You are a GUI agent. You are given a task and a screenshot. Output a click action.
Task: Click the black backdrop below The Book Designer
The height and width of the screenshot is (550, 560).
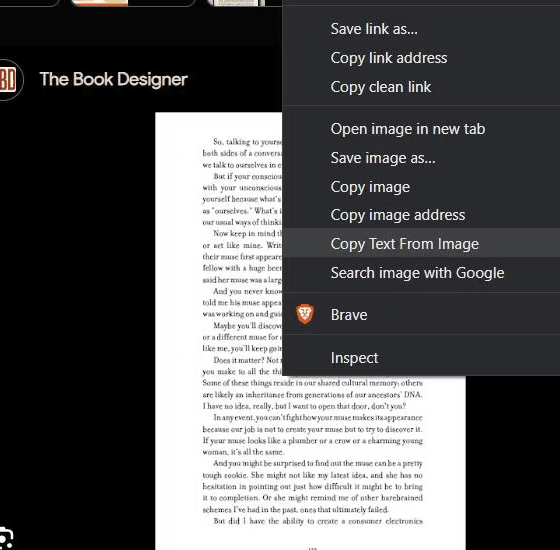(77, 286)
